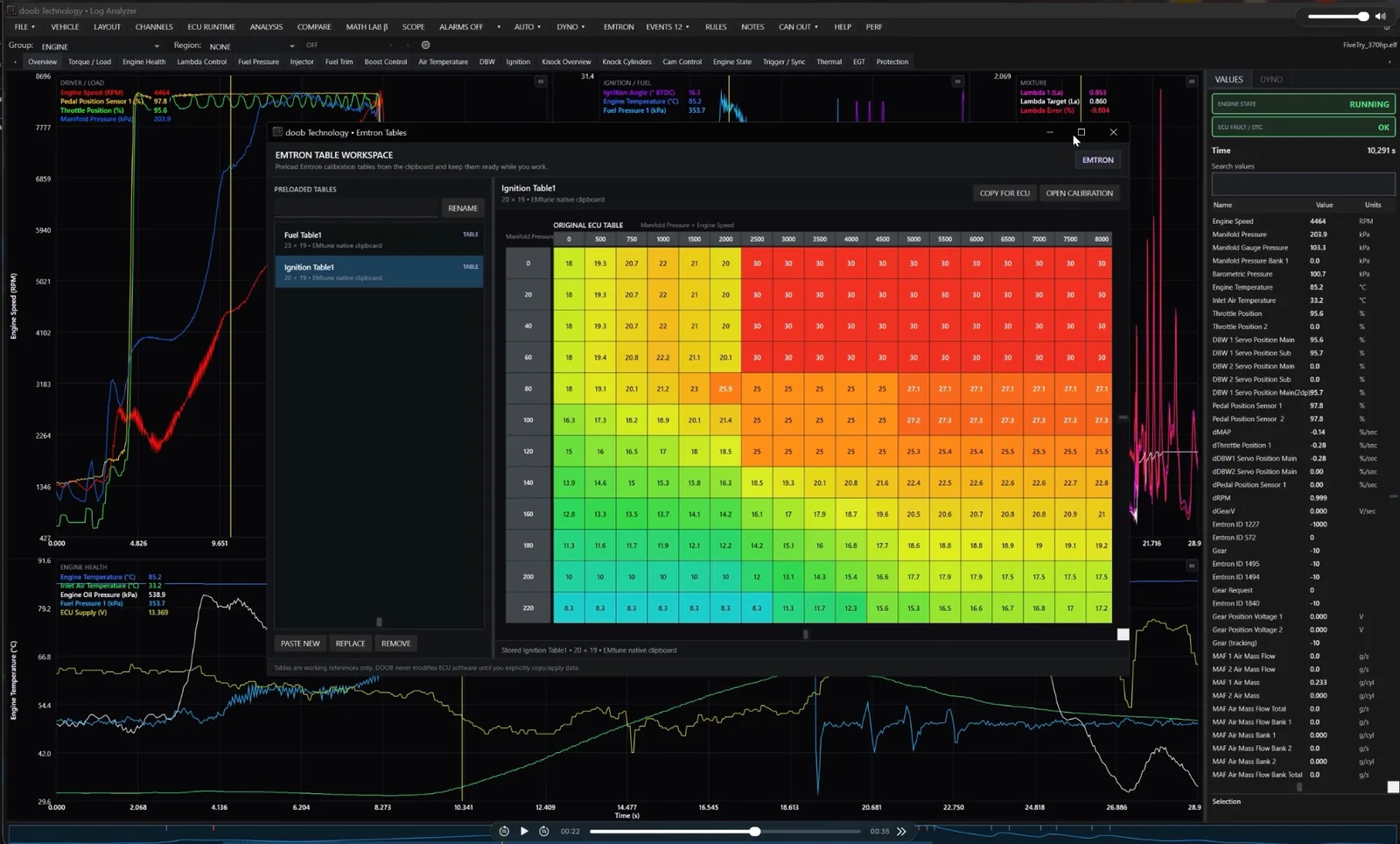Seek on the playback progress slider

click(x=724, y=831)
